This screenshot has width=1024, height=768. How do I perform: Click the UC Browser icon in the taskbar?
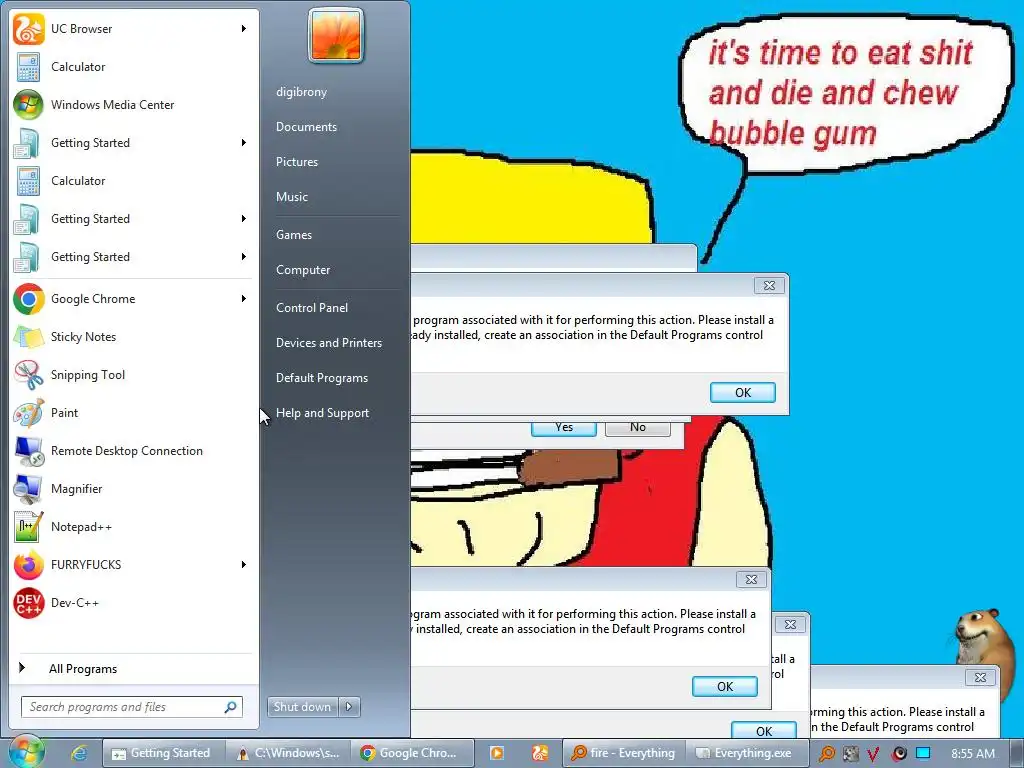539,753
